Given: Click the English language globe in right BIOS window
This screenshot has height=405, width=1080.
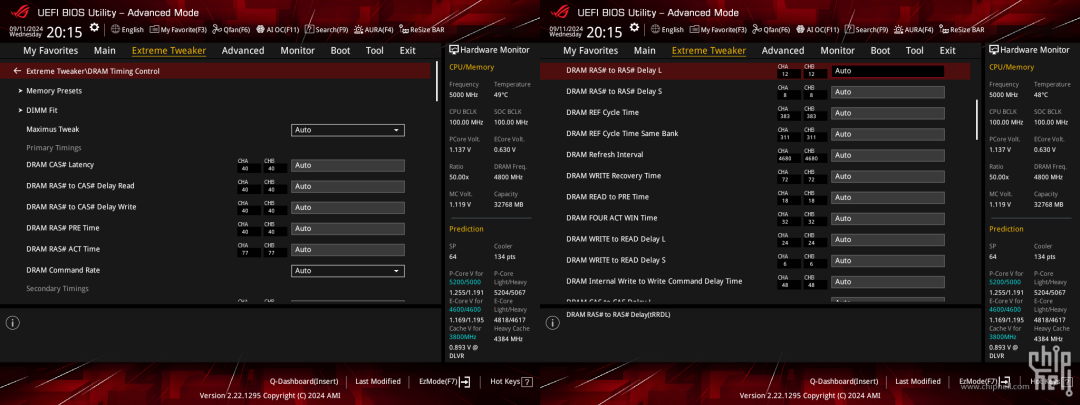Looking at the screenshot, I should pos(667,30).
